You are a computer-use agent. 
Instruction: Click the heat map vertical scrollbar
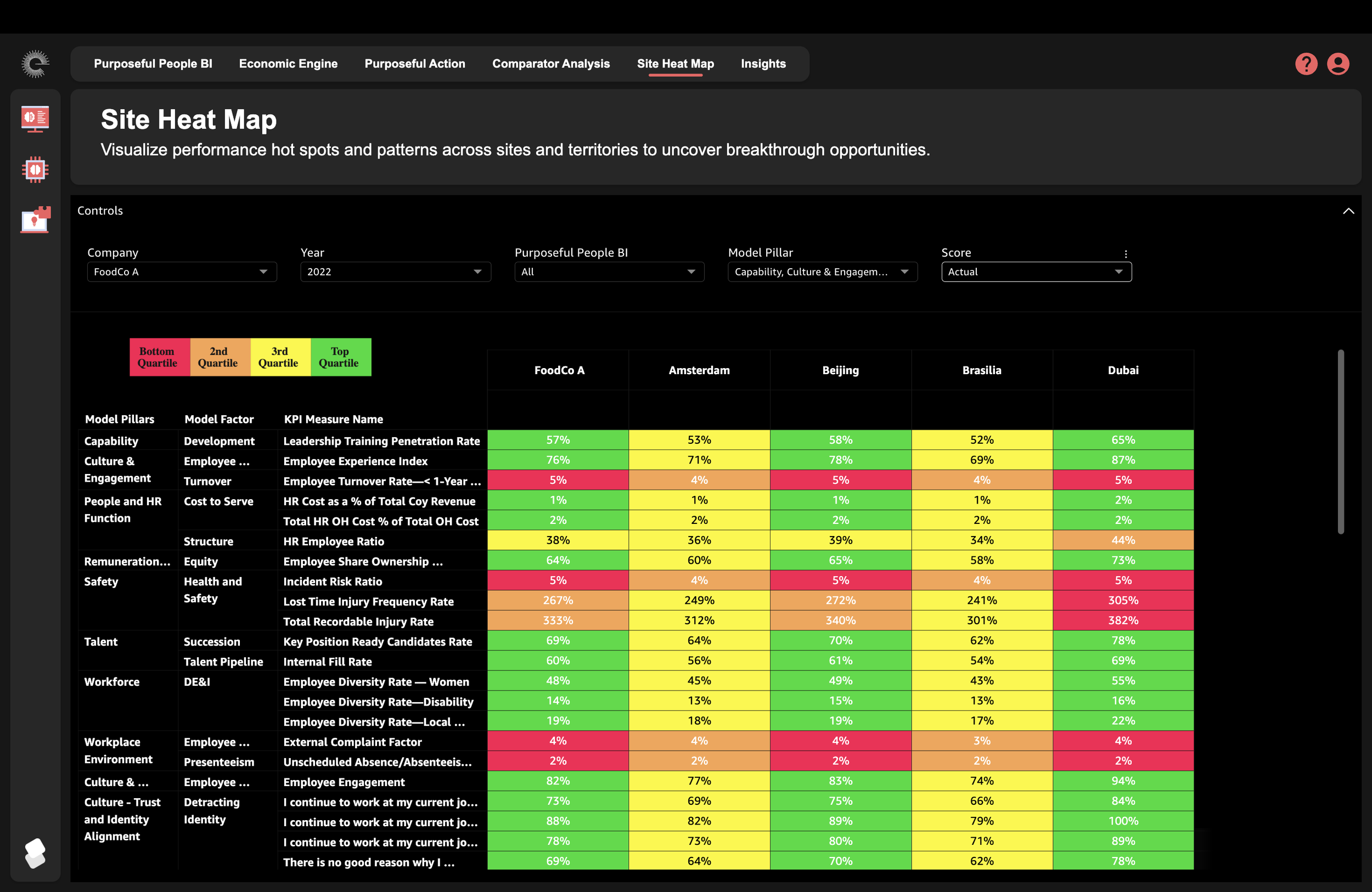[1340, 442]
